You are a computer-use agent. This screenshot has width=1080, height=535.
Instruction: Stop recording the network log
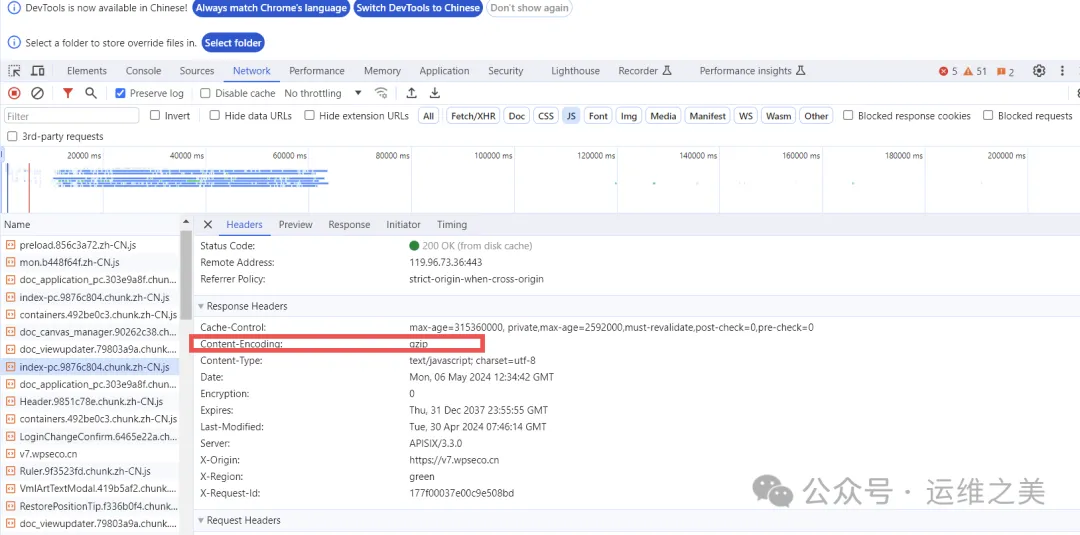(14, 93)
